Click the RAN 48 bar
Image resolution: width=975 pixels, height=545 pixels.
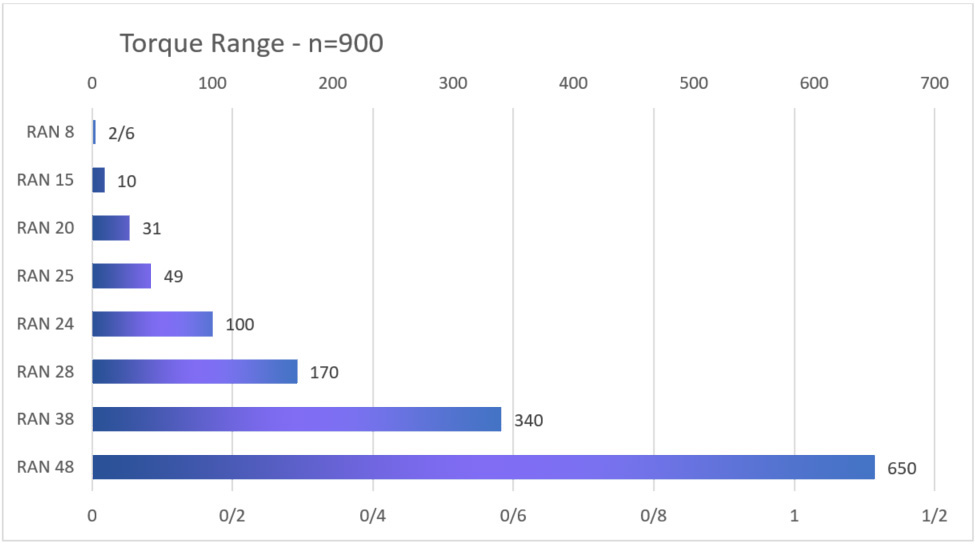pos(483,467)
